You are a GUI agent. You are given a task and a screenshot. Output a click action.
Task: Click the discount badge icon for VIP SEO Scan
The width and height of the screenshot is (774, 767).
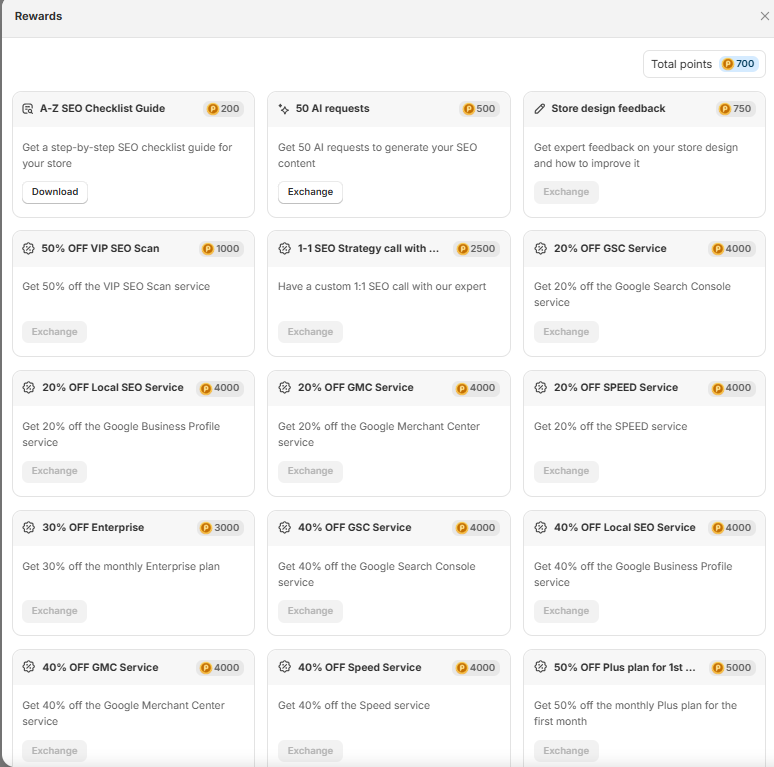[28, 248]
